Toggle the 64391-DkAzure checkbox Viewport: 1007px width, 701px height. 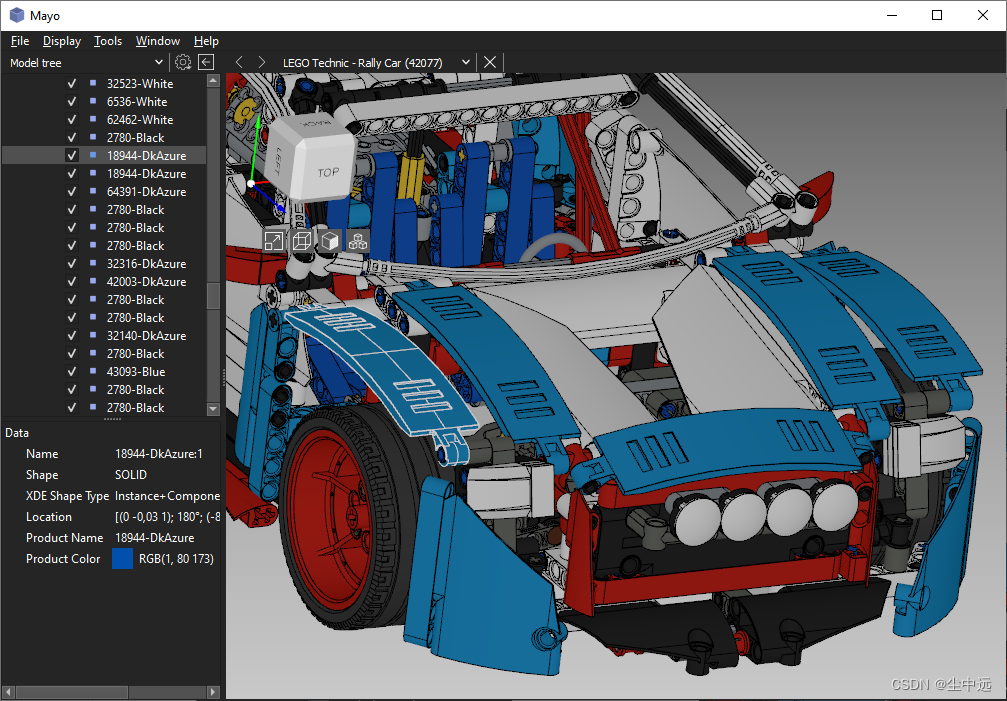[x=72, y=191]
